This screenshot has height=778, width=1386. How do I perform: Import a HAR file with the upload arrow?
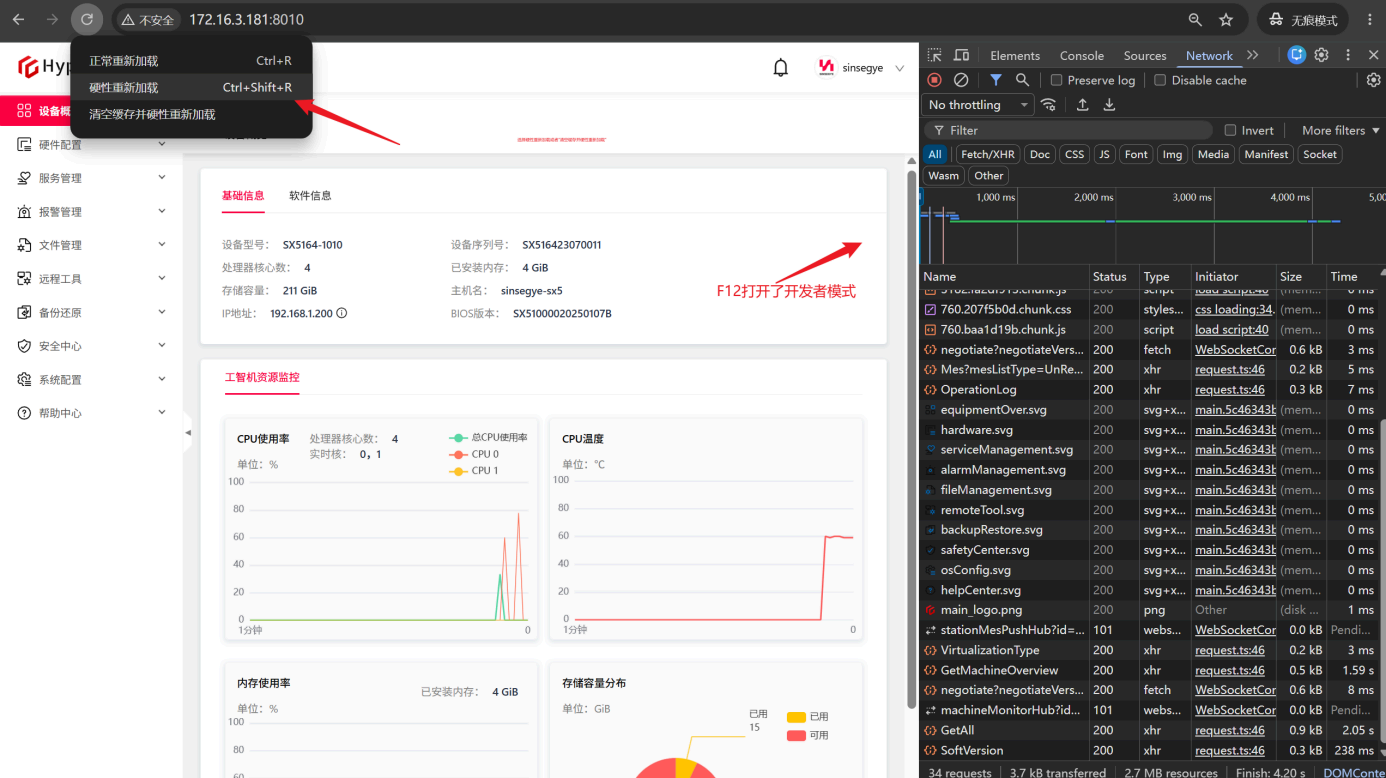pos(1082,105)
